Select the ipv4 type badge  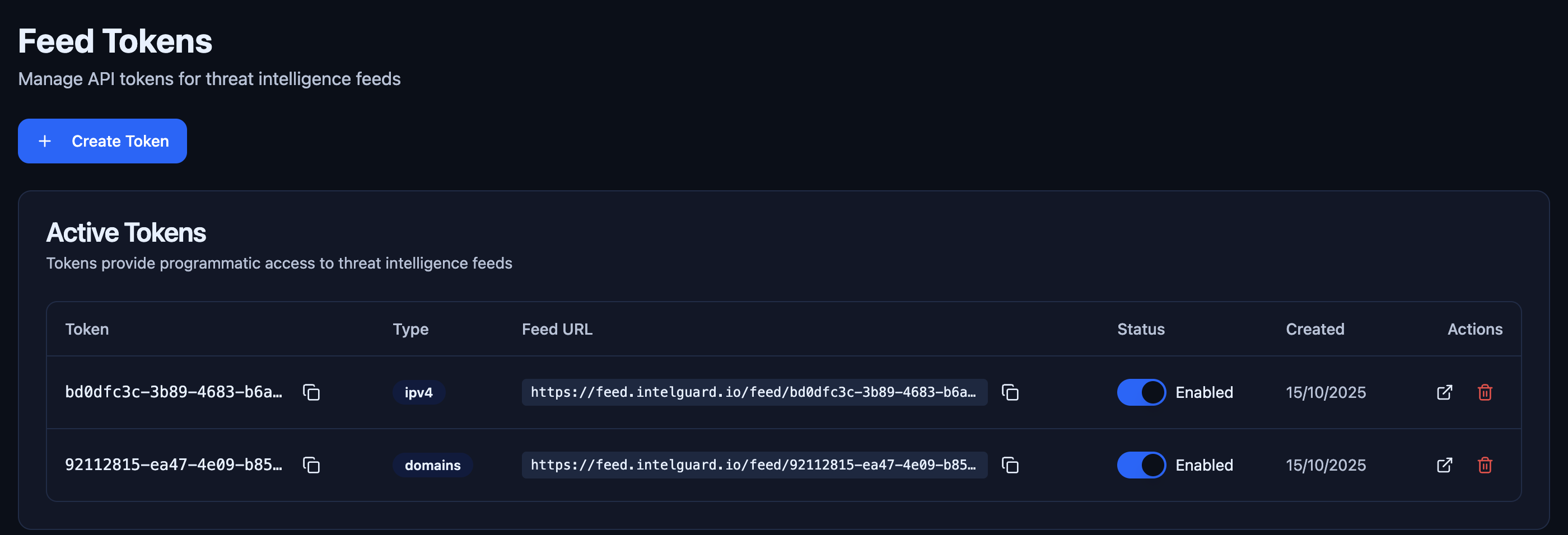click(419, 392)
